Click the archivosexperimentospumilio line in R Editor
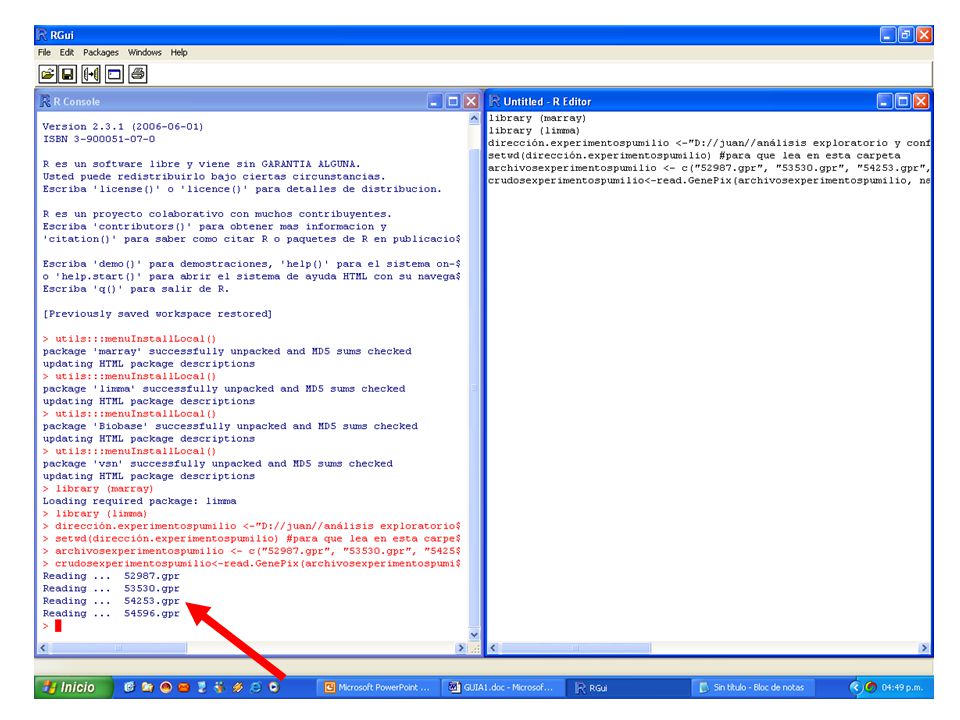The height and width of the screenshot is (720, 960). 709,168
